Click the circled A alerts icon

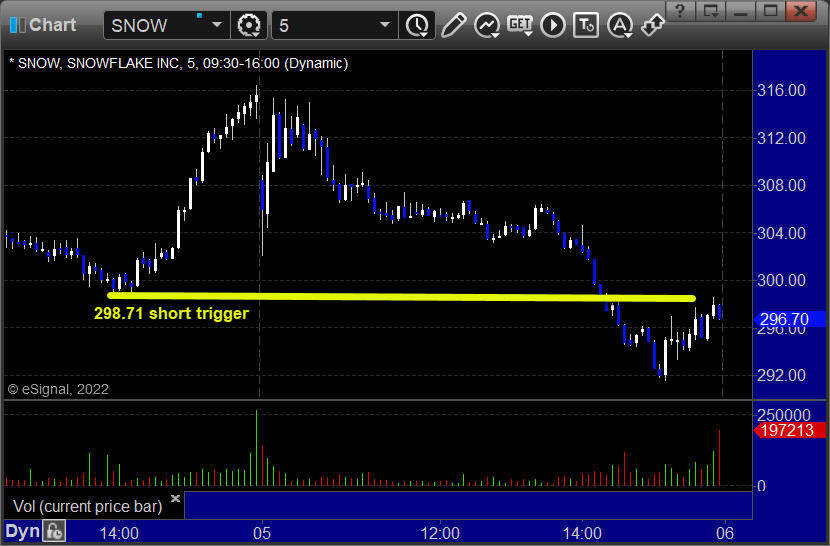pyautogui.click(x=620, y=25)
